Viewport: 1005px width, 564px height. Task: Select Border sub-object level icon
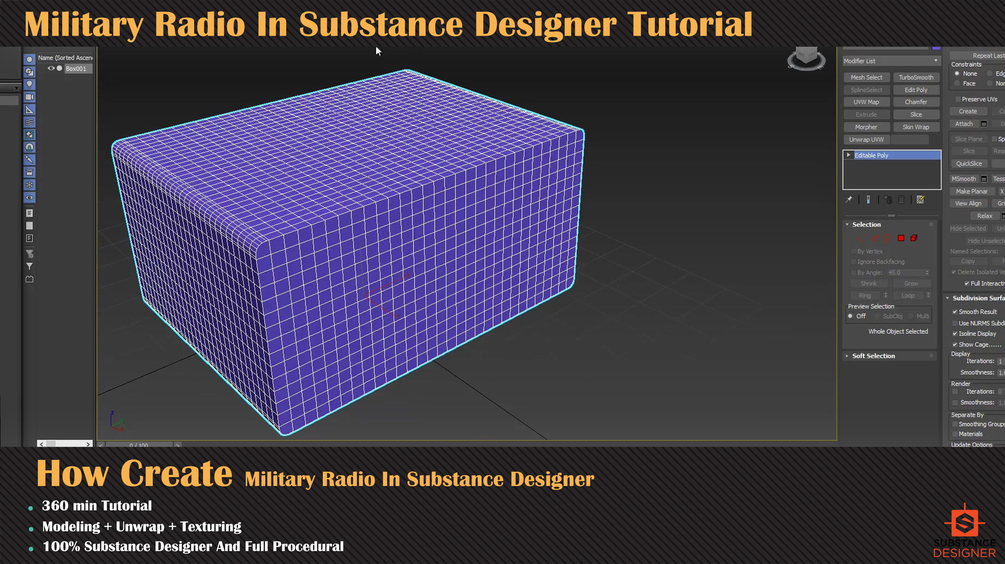(x=888, y=238)
